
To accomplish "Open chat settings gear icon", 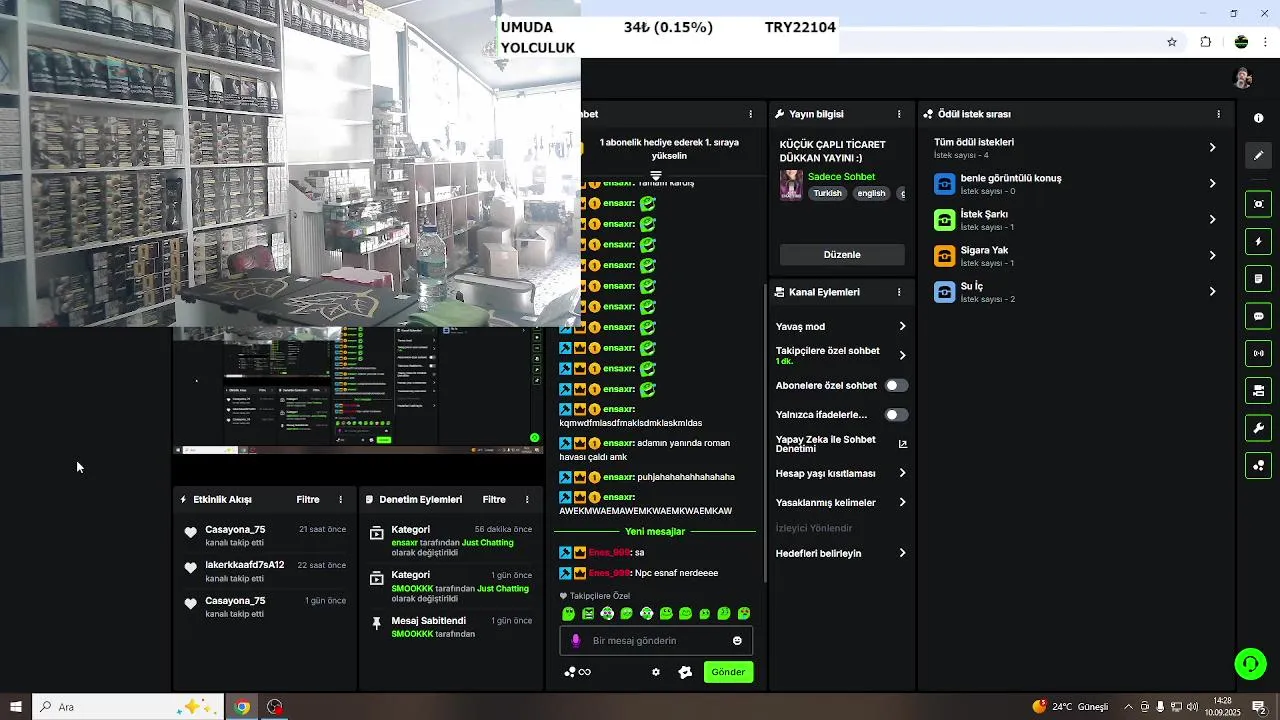I will (x=656, y=672).
